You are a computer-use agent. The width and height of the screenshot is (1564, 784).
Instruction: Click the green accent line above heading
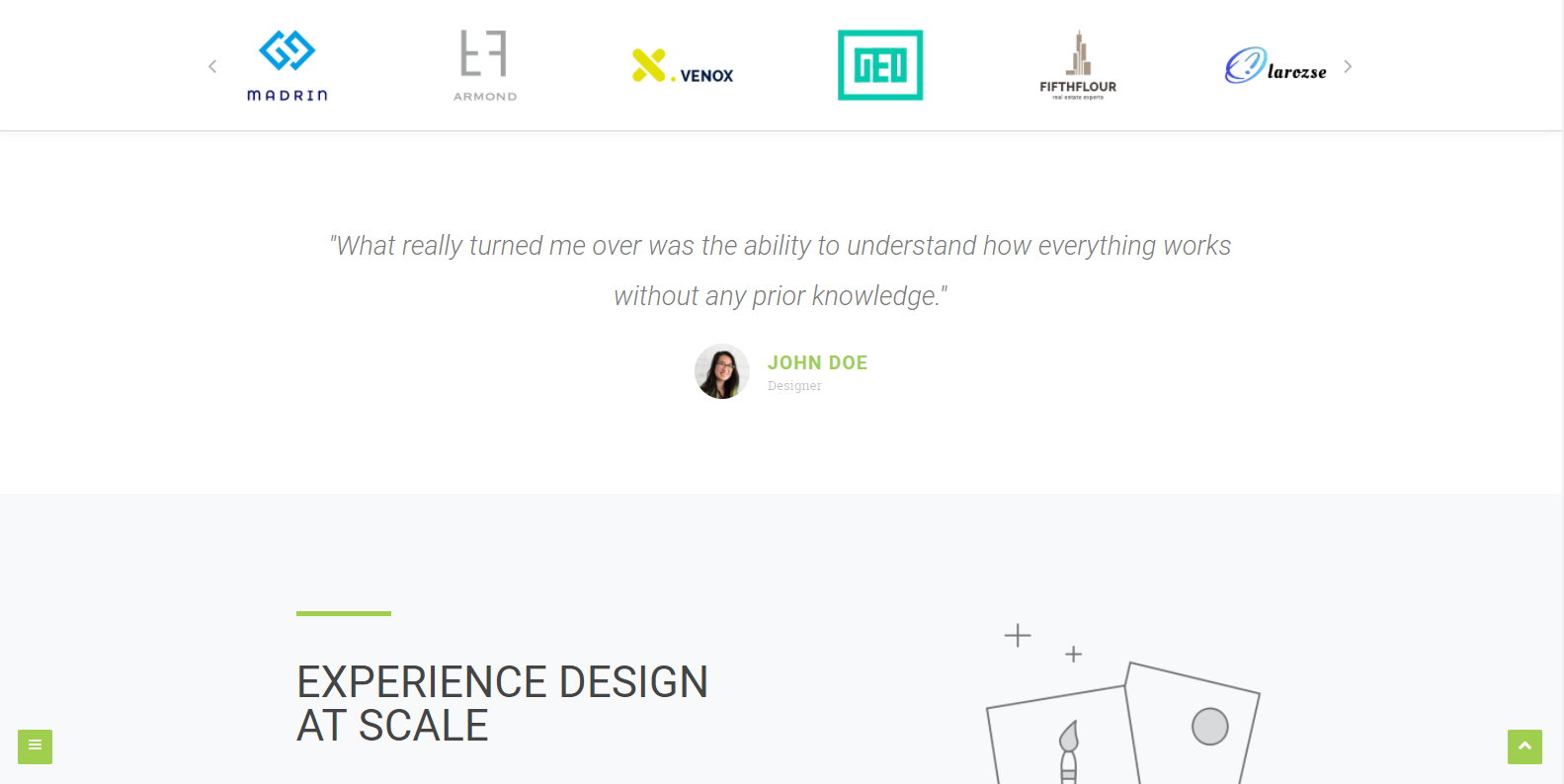344,613
